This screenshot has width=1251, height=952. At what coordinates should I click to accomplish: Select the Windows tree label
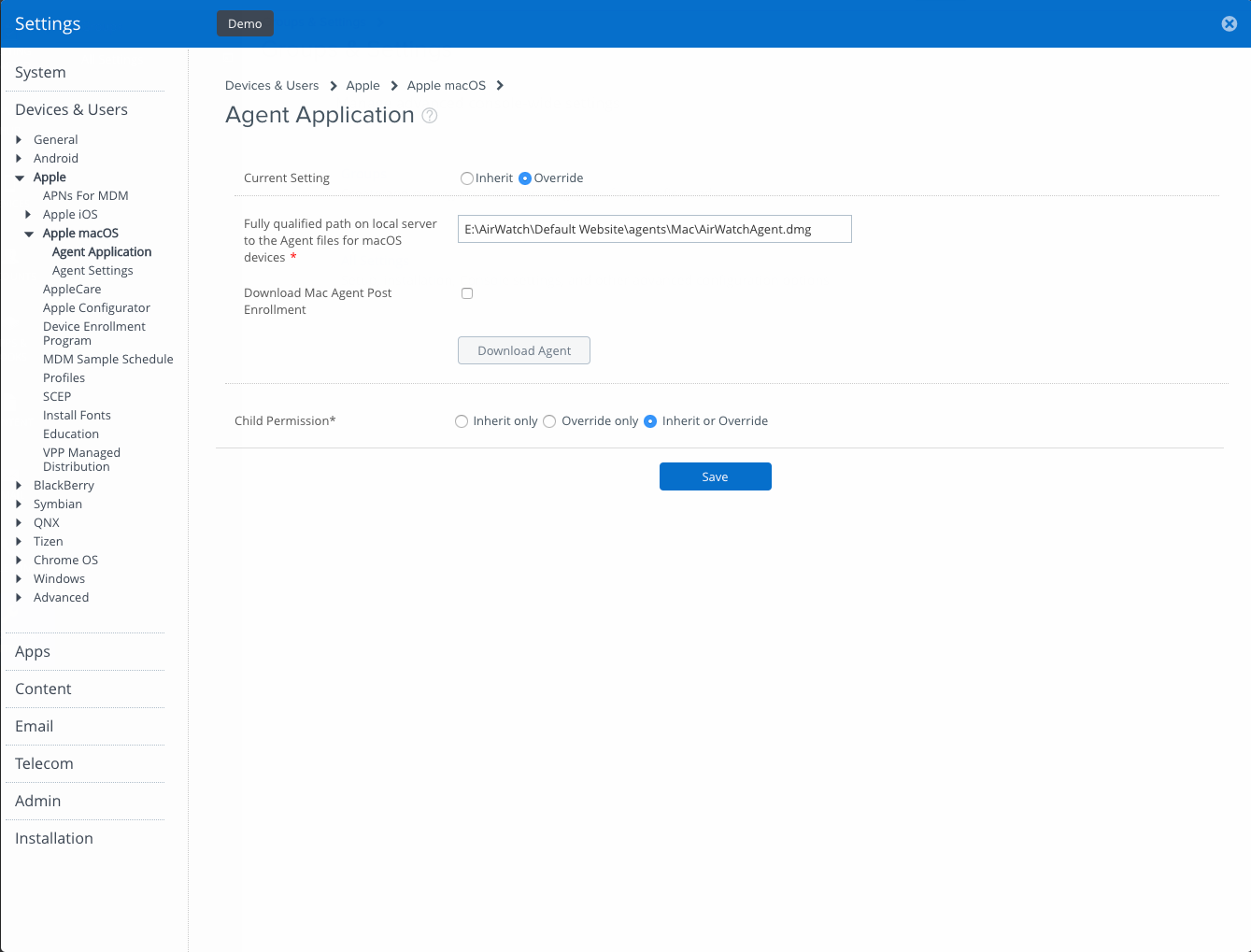59,579
